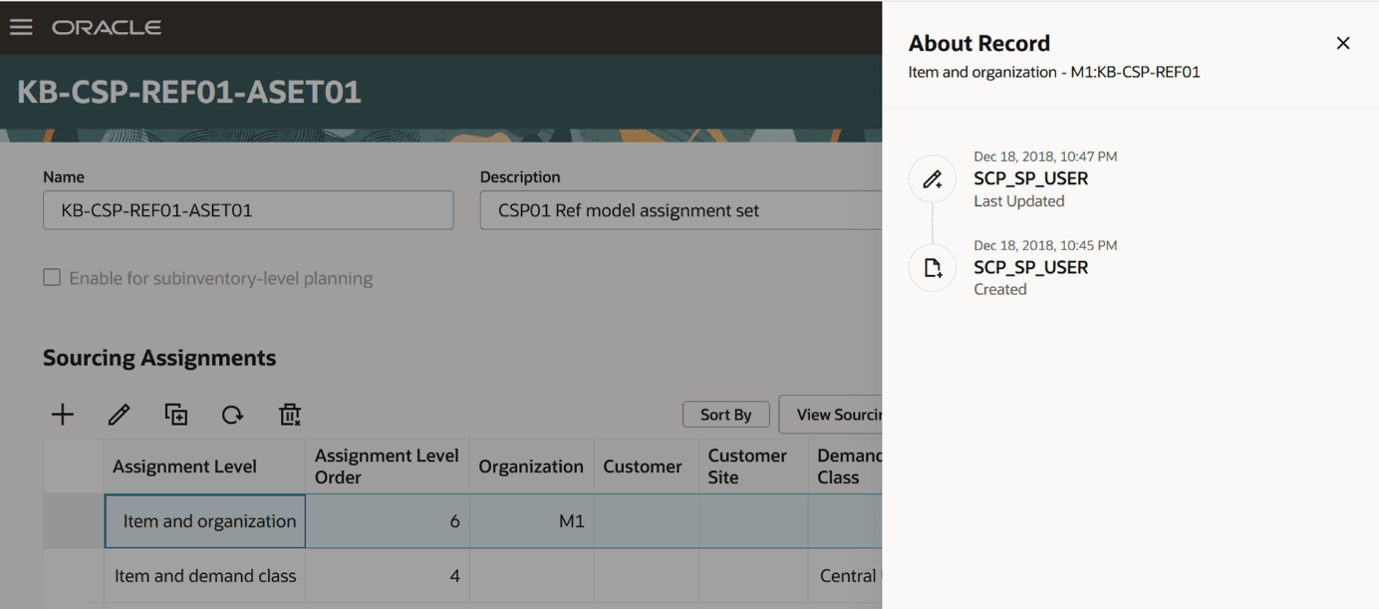Screen dimensions: 1379x609
Task: Click the KB-CSP-REF01-ASET01 page title
Action: point(189,92)
